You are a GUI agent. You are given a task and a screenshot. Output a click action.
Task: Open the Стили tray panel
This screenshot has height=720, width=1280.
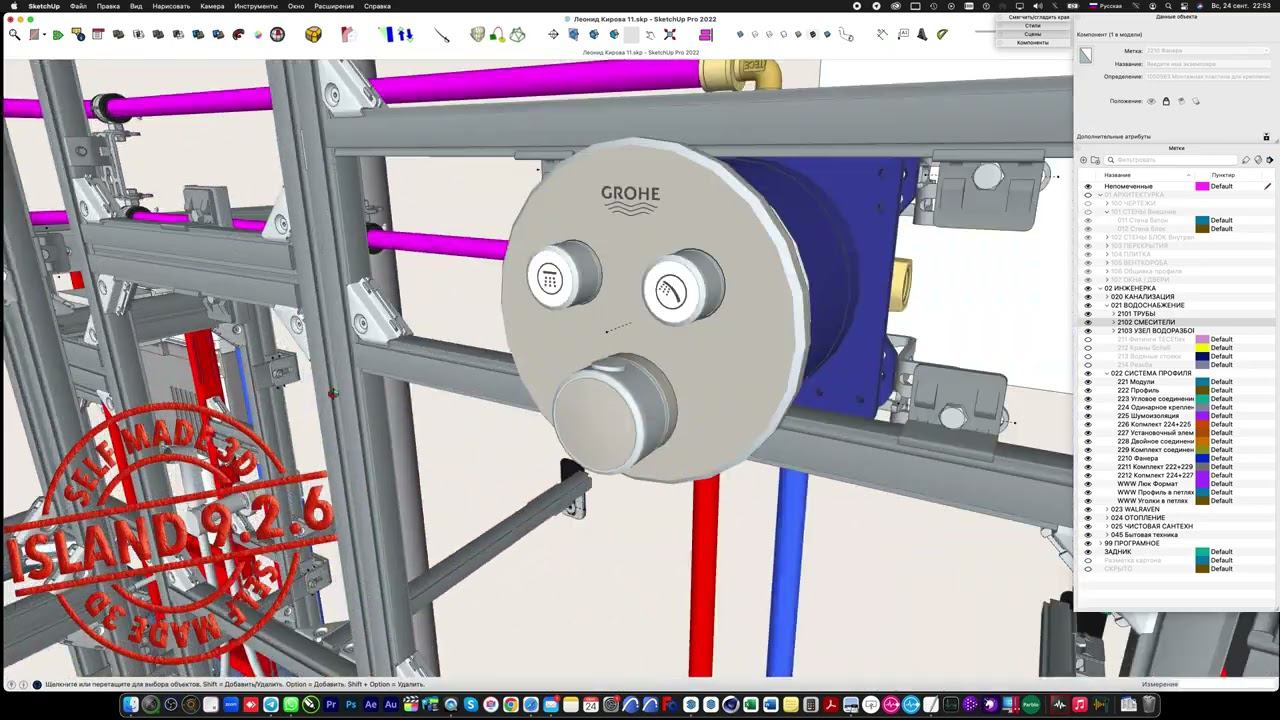1033,26
